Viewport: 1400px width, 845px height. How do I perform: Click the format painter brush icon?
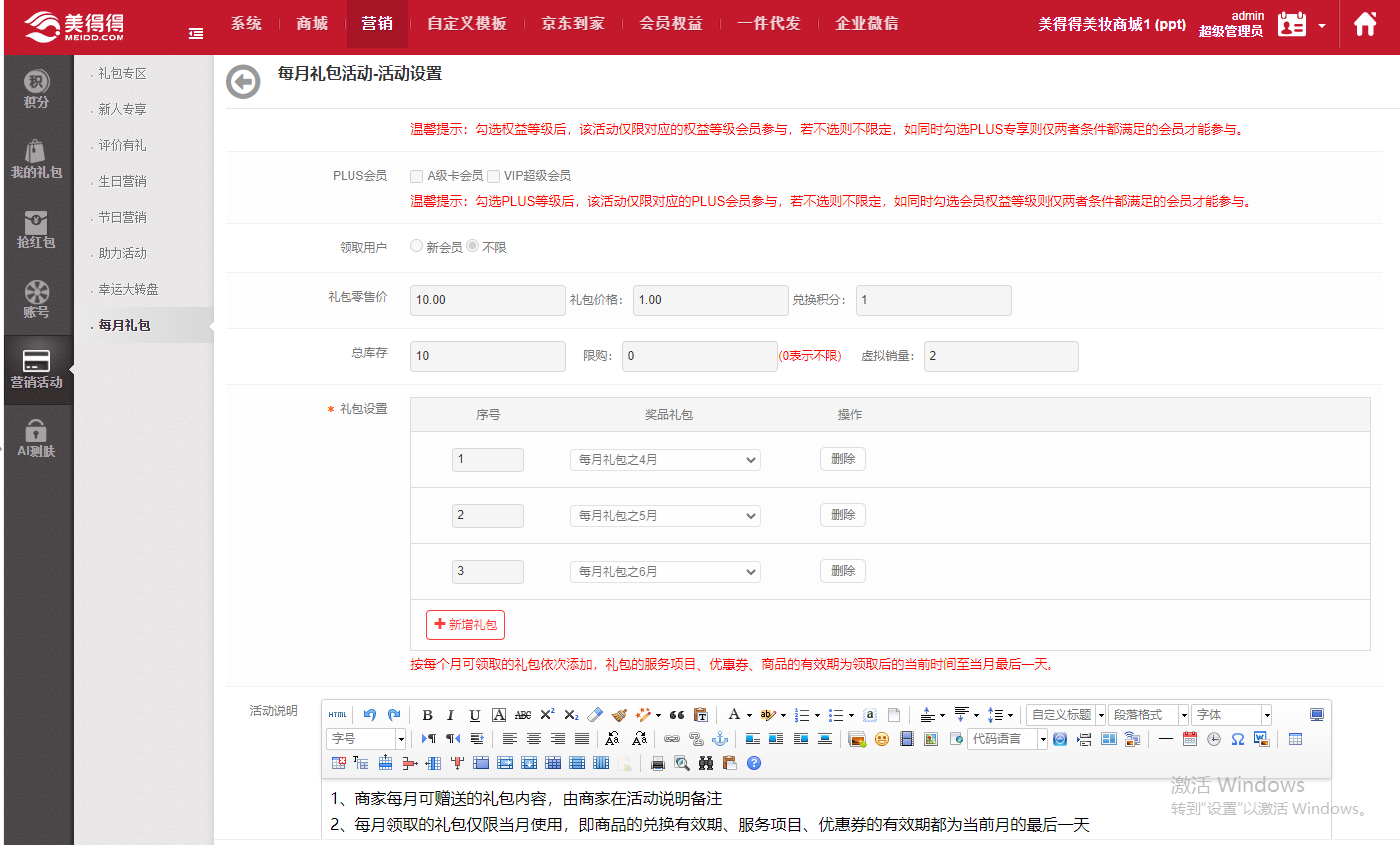(619, 715)
